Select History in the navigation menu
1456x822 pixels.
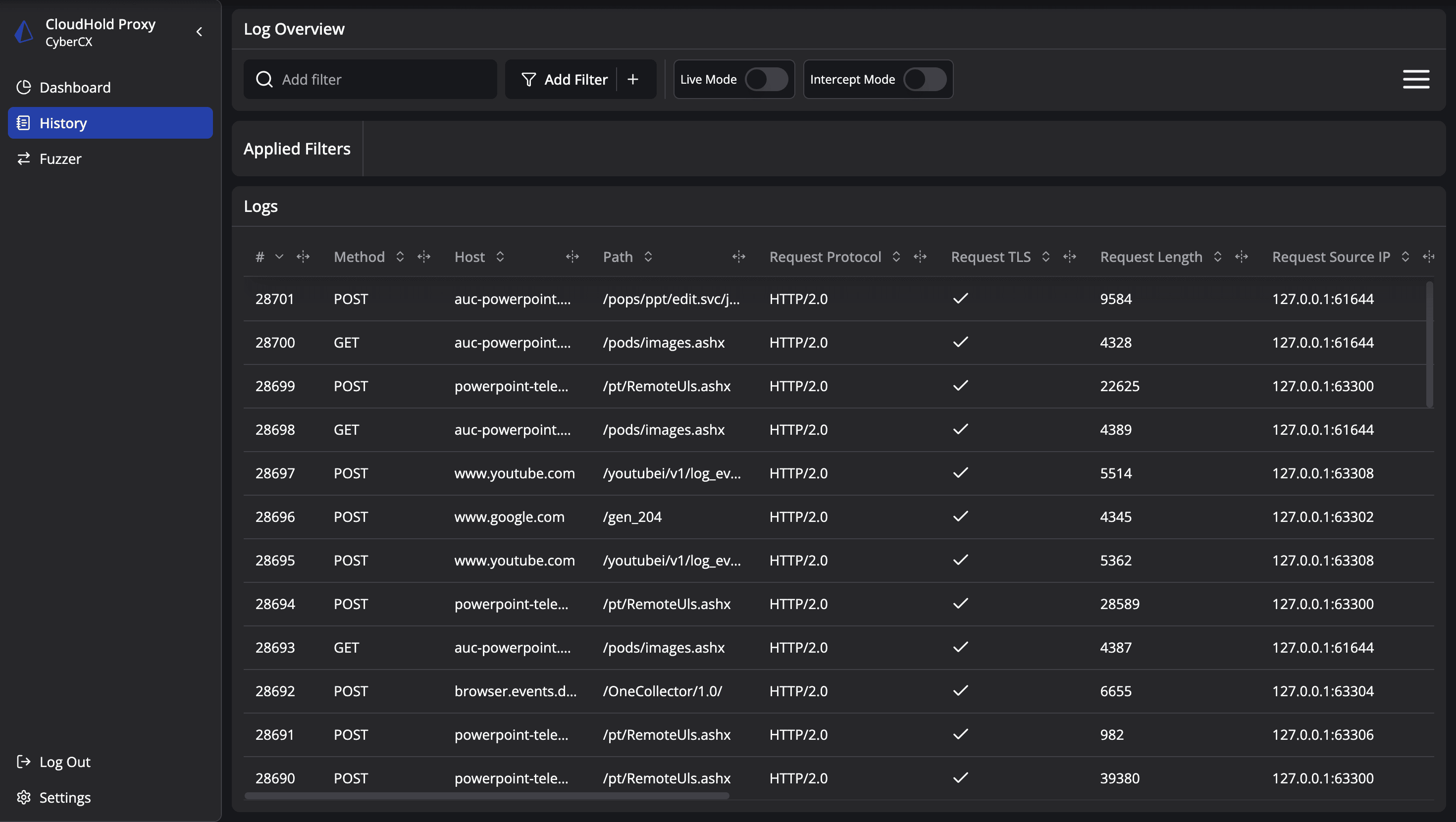(x=63, y=123)
